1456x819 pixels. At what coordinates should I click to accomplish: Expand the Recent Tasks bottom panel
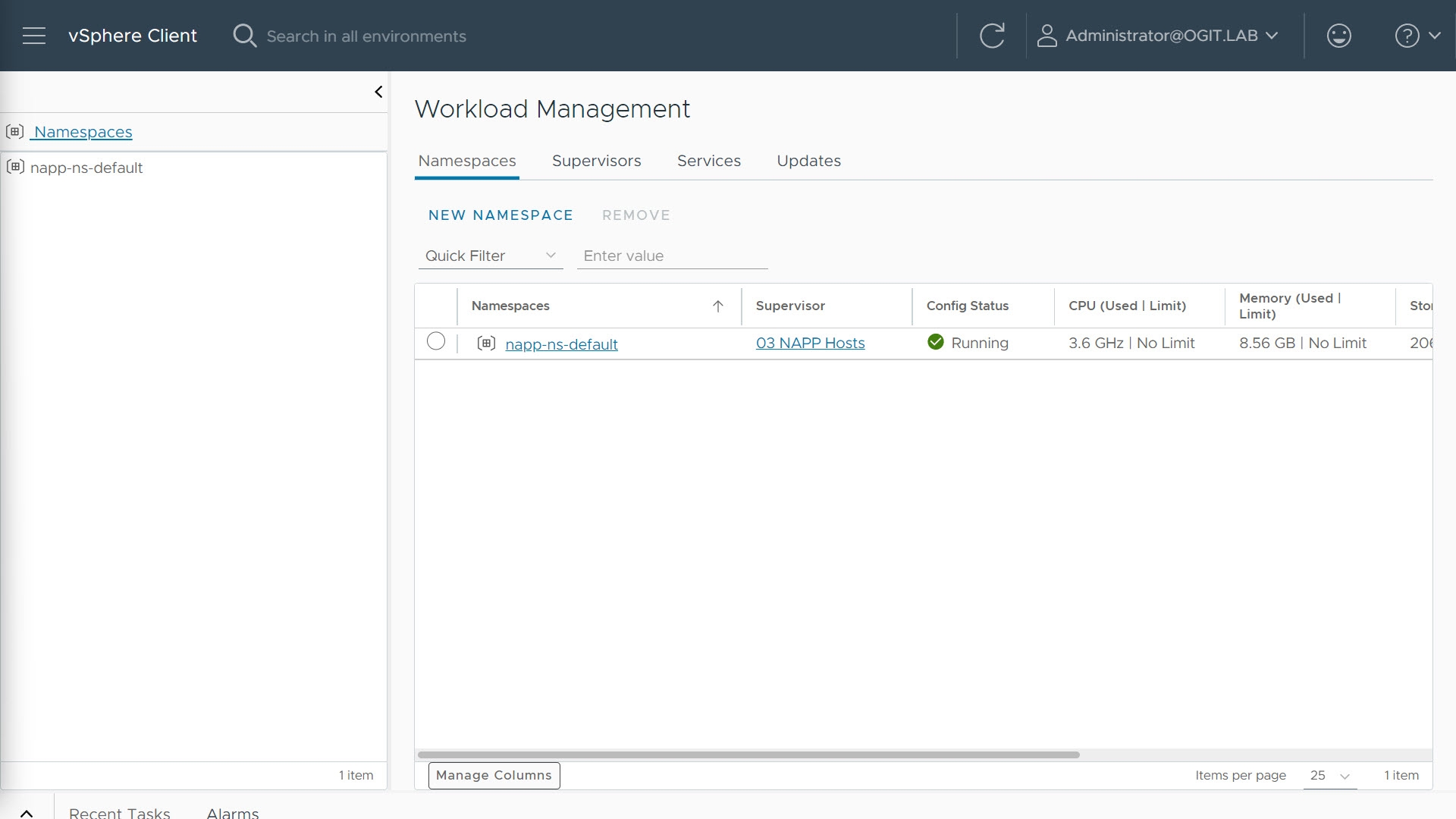[x=27, y=813]
